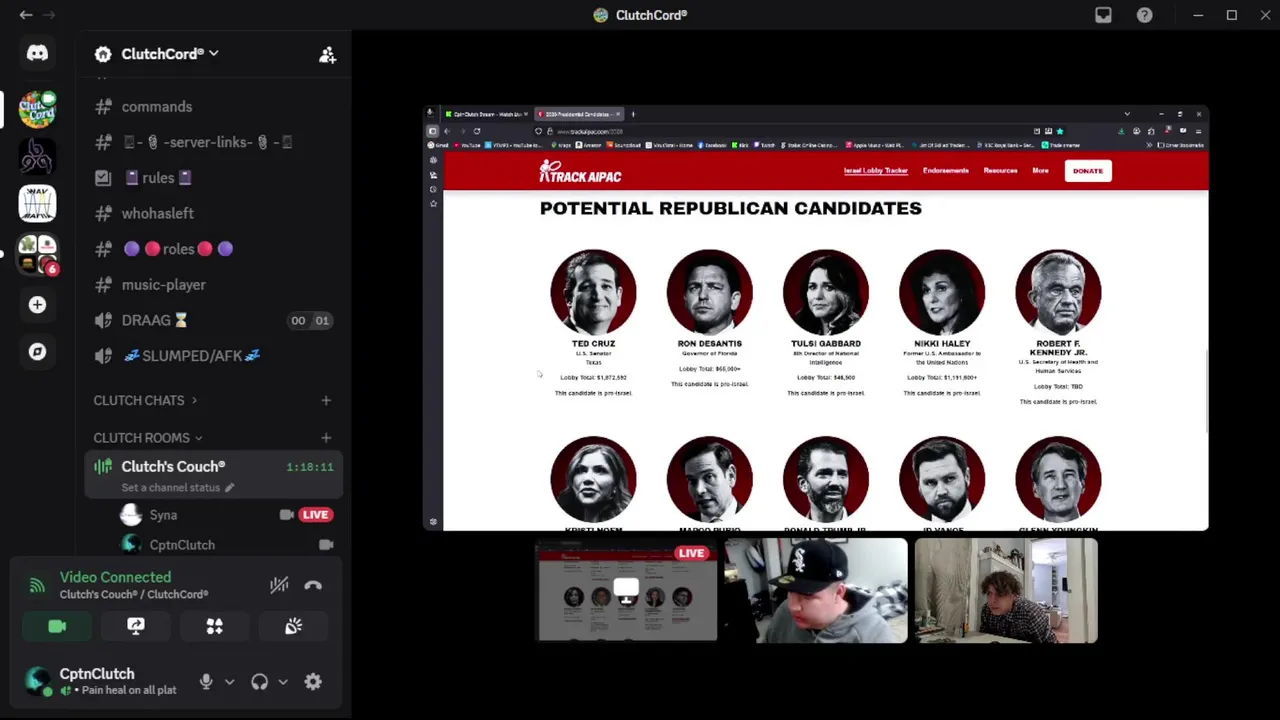Open the Soundboard icon
The image size is (1280, 720).
click(x=293, y=626)
